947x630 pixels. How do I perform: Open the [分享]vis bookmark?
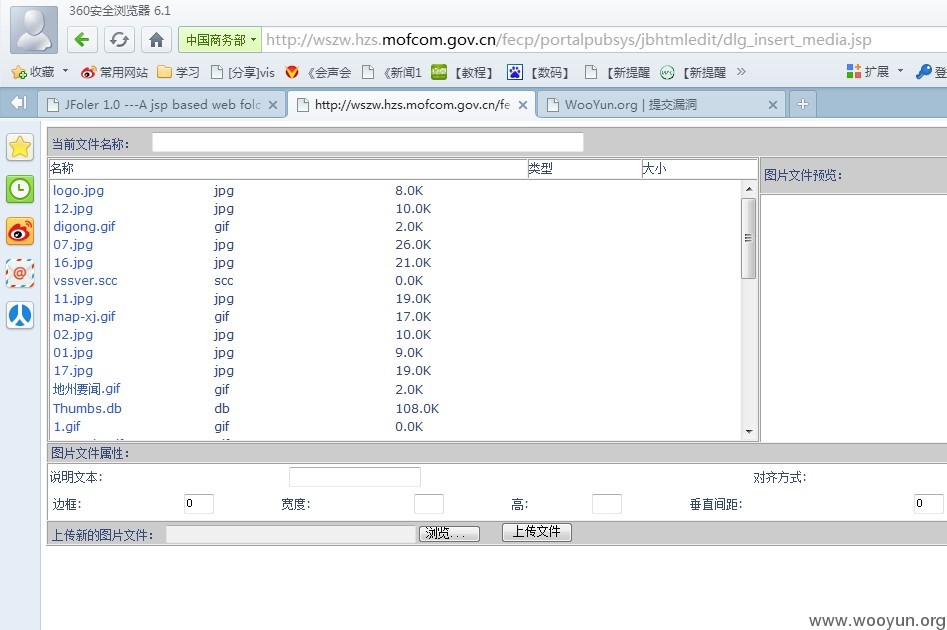click(x=243, y=72)
